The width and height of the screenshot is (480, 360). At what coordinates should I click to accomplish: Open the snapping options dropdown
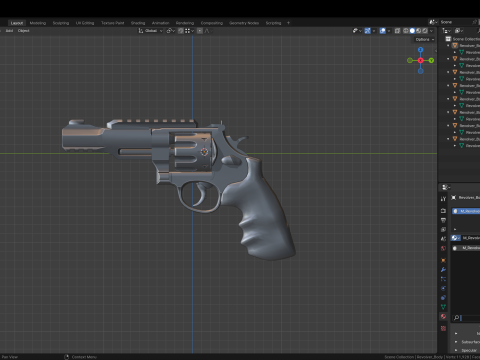click(189, 31)
